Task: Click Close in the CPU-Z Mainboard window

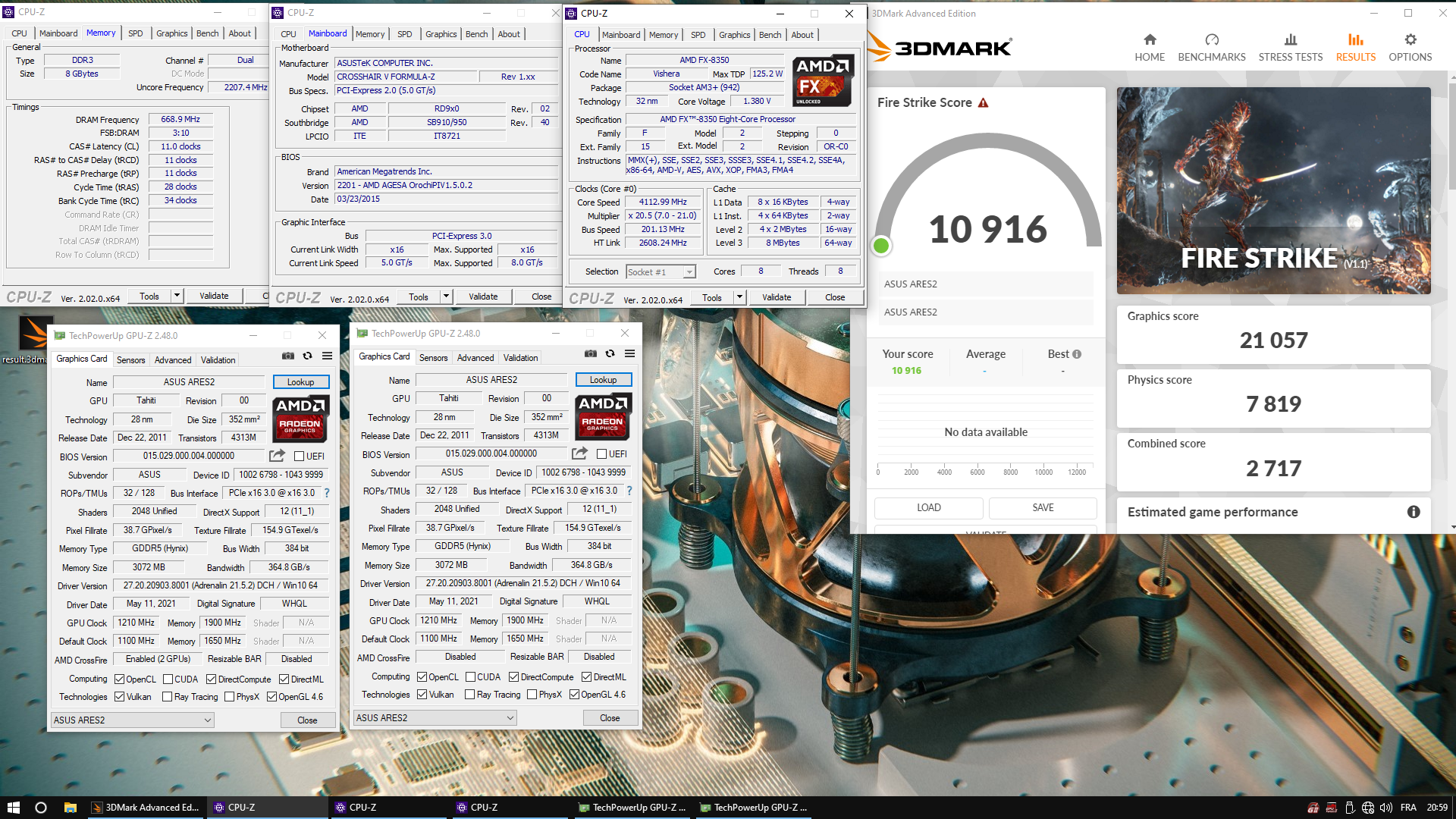Action: pos(541,297)
